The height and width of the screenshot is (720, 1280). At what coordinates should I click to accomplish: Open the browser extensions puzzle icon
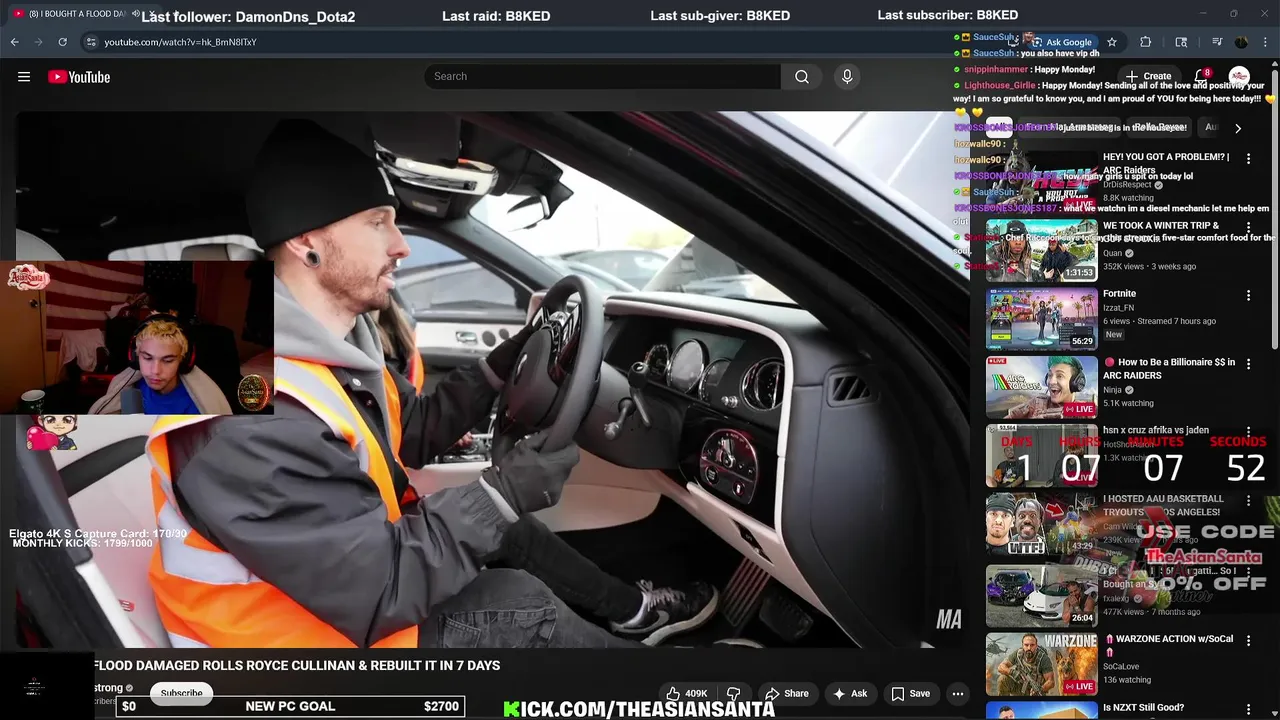[x=1146, y=42]
